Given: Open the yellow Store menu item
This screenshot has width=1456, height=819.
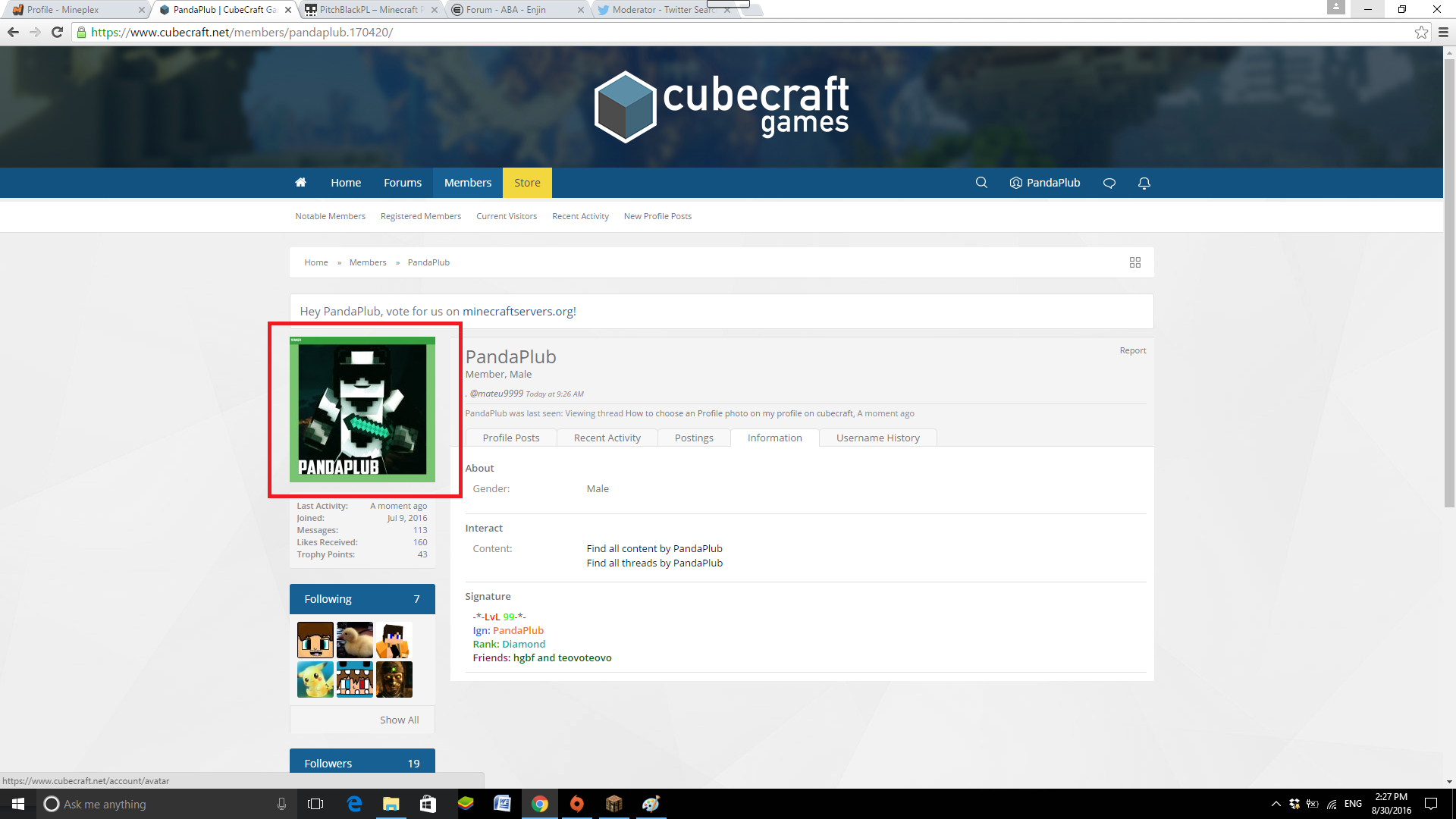Looking at the screenshot, I should coord(527,183).
